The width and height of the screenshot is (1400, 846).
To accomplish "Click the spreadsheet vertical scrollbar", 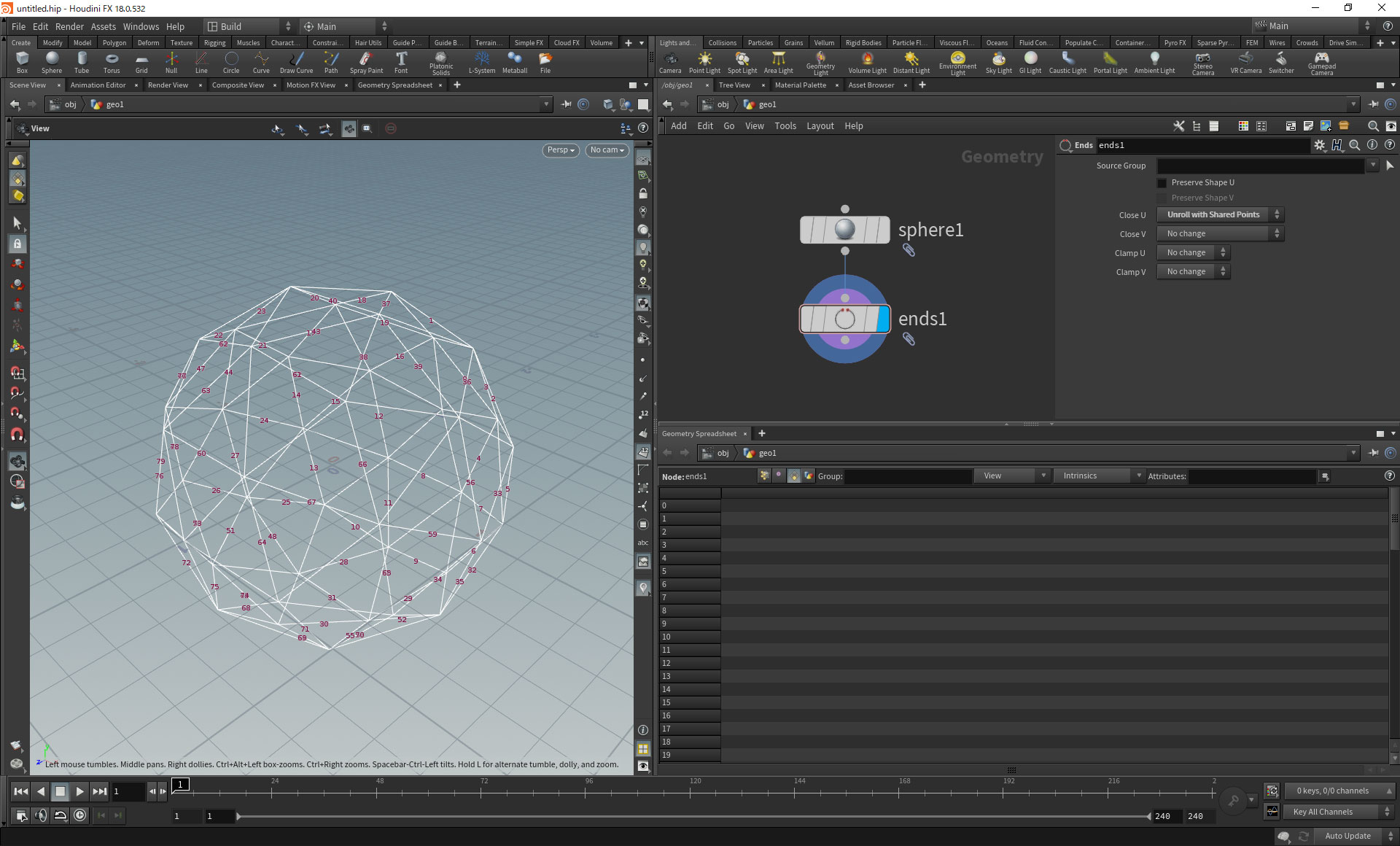I will point(1394,519).
